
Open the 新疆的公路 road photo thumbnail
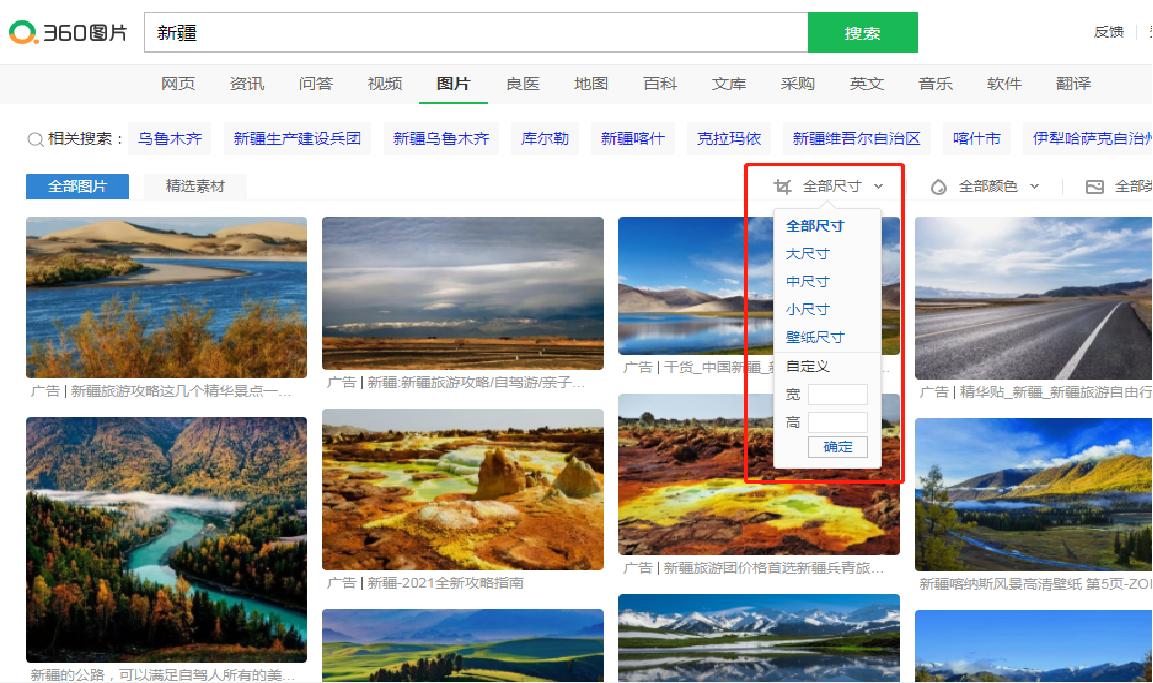pos(166,538)
